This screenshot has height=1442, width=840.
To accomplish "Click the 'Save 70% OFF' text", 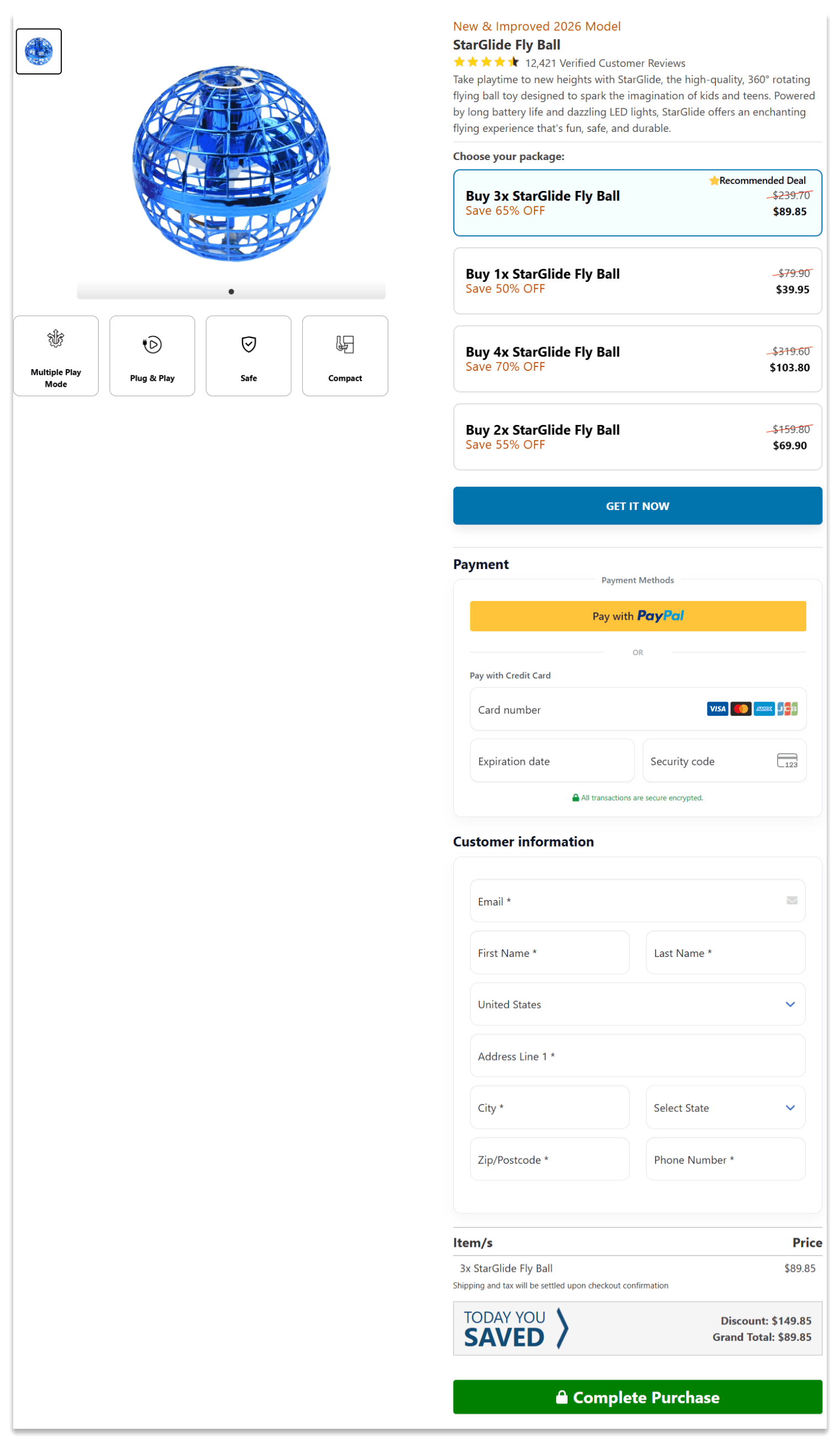I will (x=505, y=367).
